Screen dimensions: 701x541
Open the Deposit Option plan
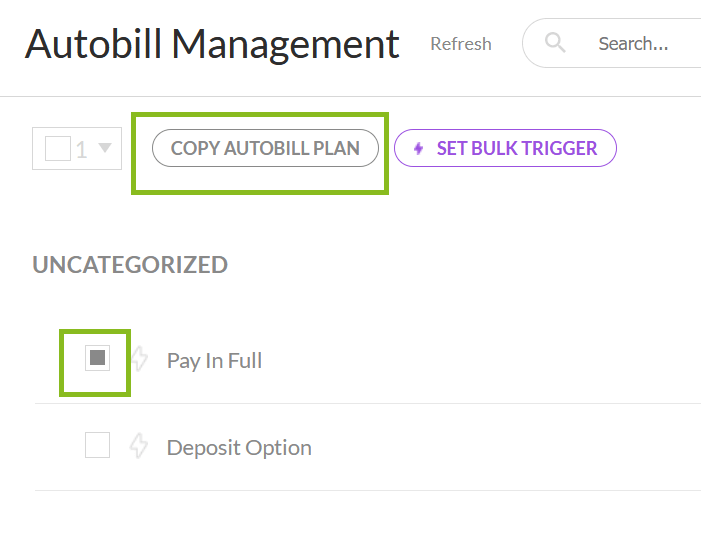point(239,447)
